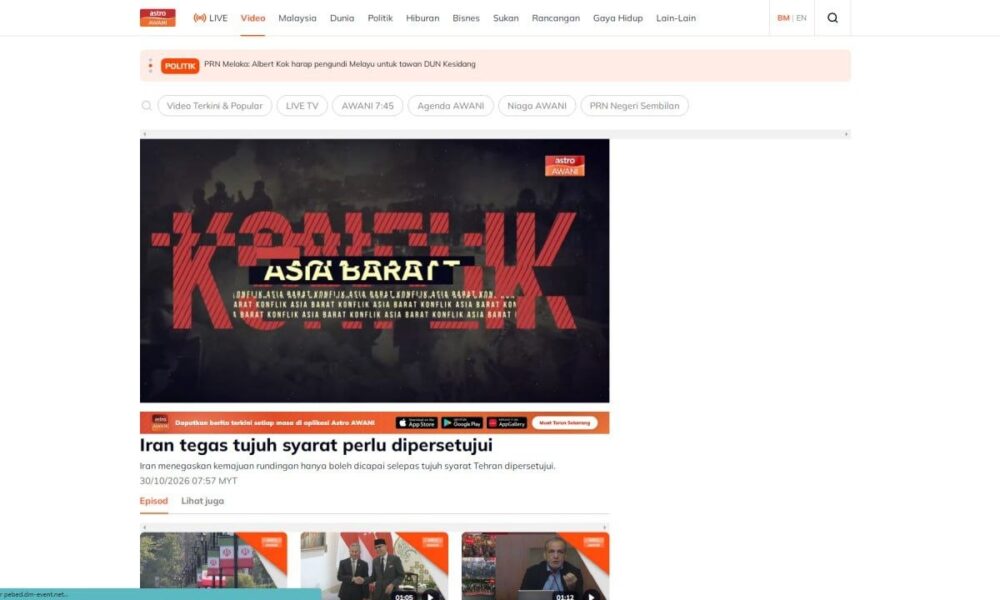Select the LIVE TV chip
This screenshot has height=600, width=1000.
(302, 106)
